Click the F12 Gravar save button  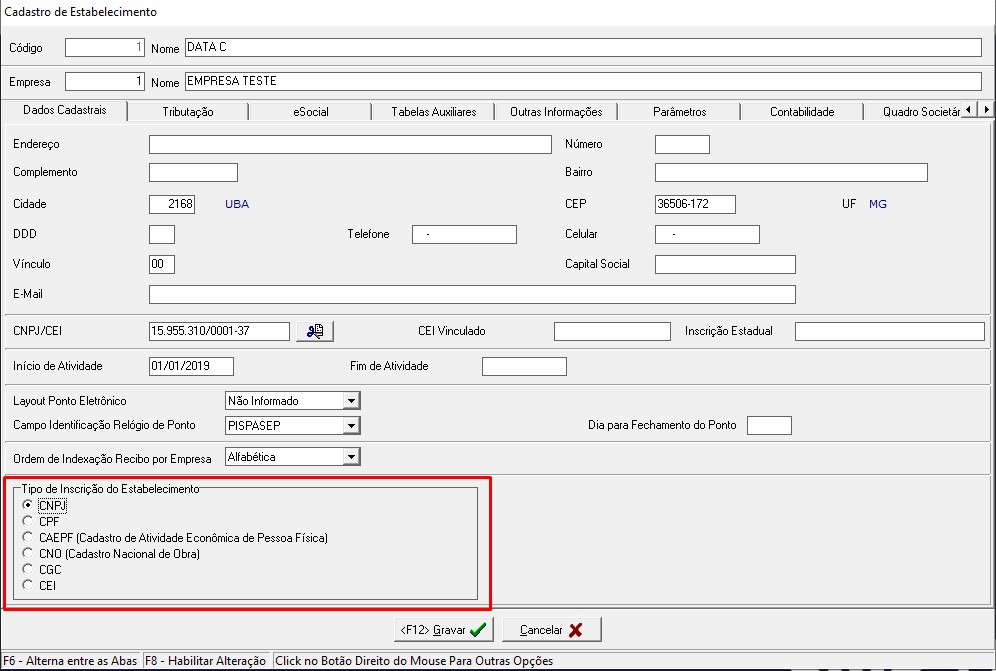443,630
